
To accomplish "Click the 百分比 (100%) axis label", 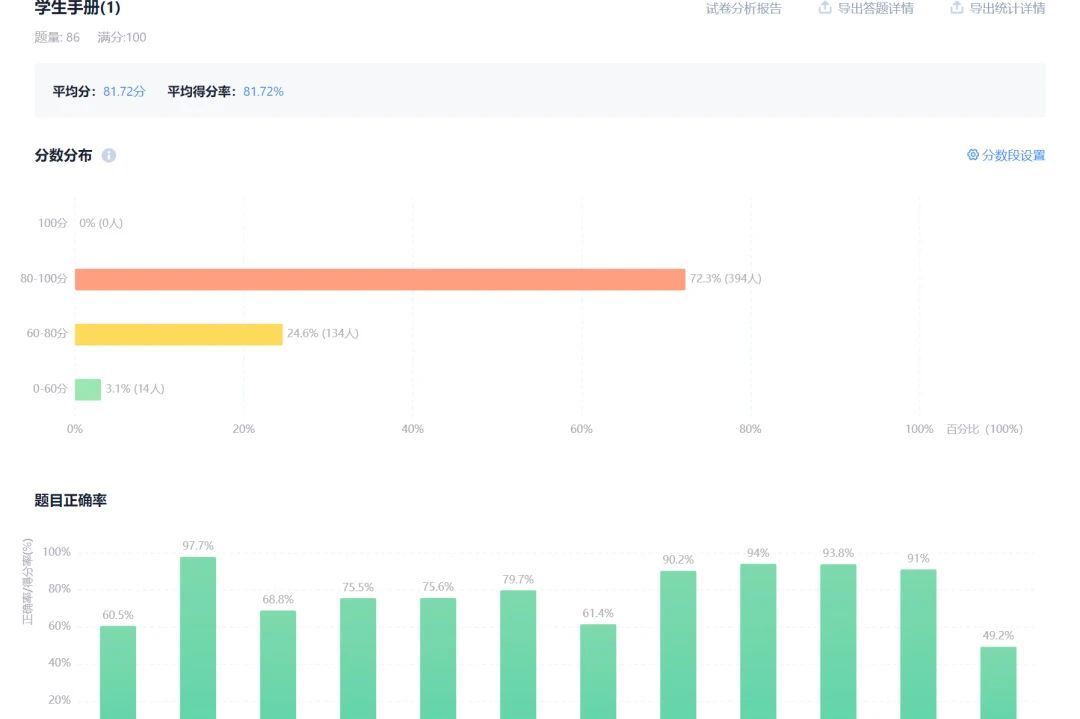I will [x=984, y=429].
